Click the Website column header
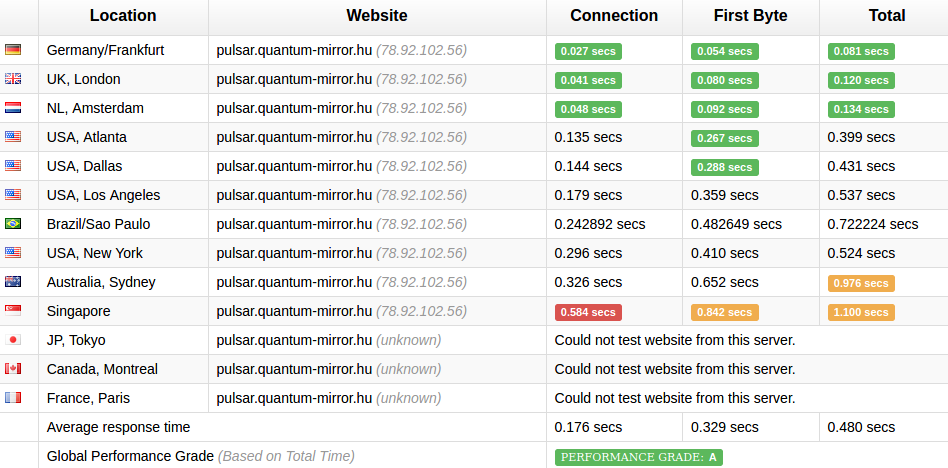 pos(377,16)
